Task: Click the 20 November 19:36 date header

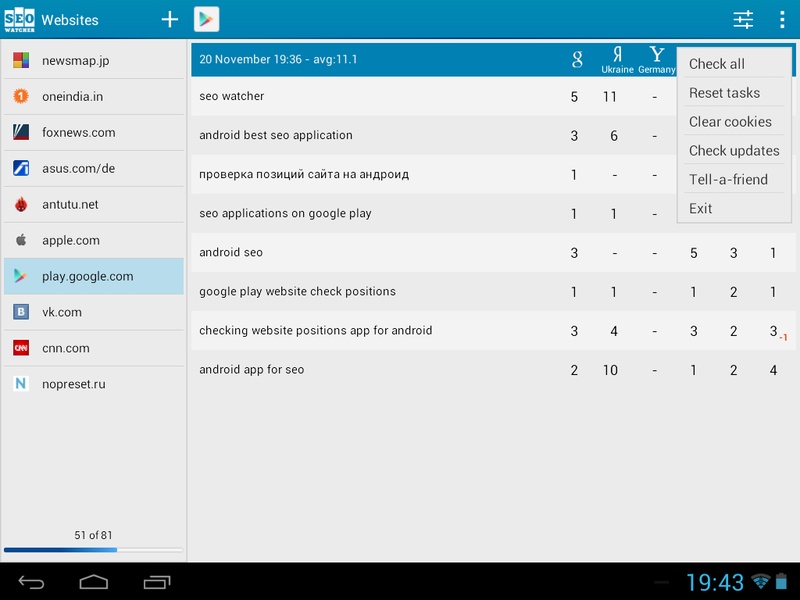Action: pyautogui.click(x=278, y=59)
